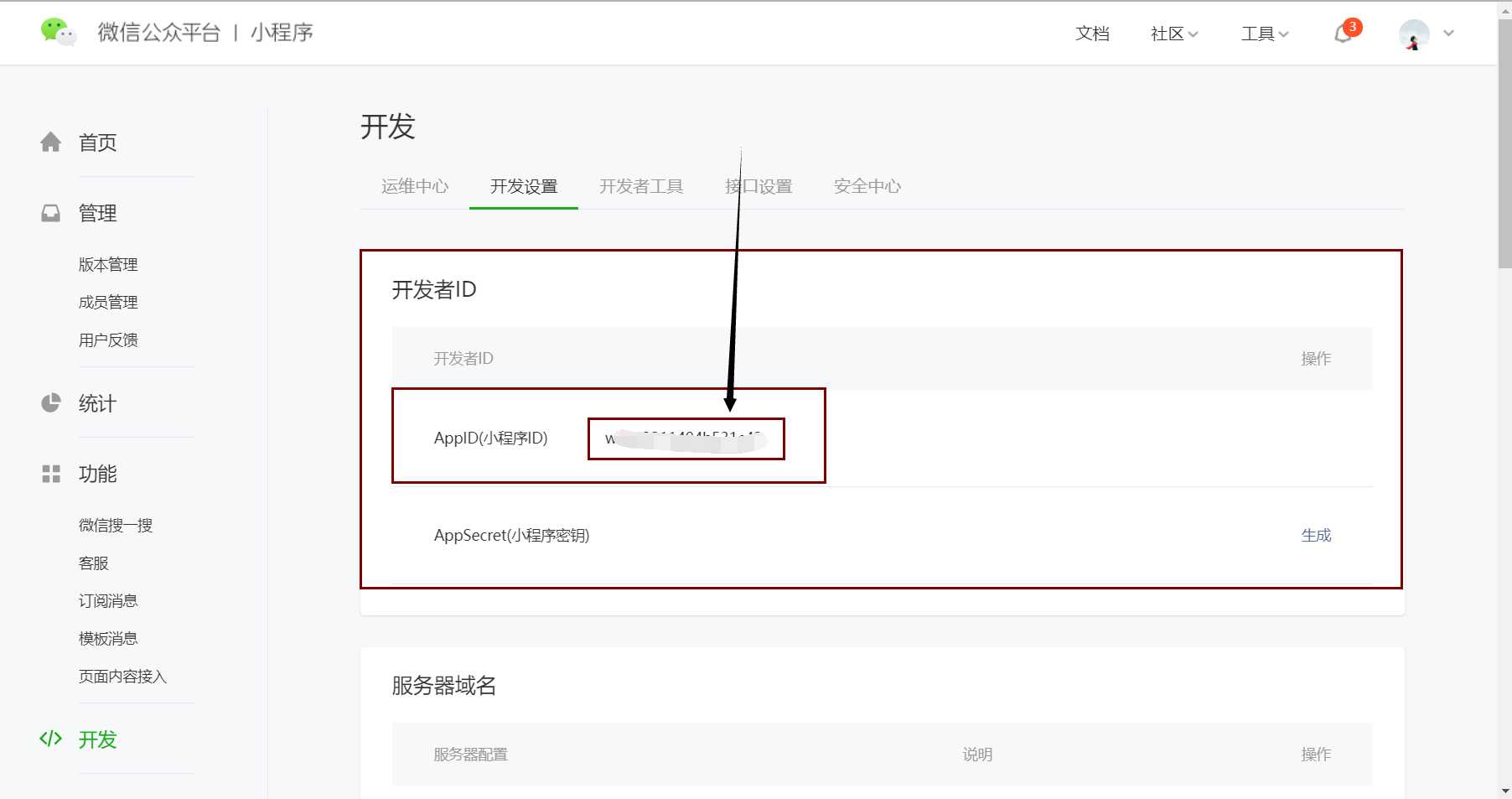Viewport: 1512px width, 799px height.
Task: Click the 开发者ID section heading
Action: pos(434,289)
